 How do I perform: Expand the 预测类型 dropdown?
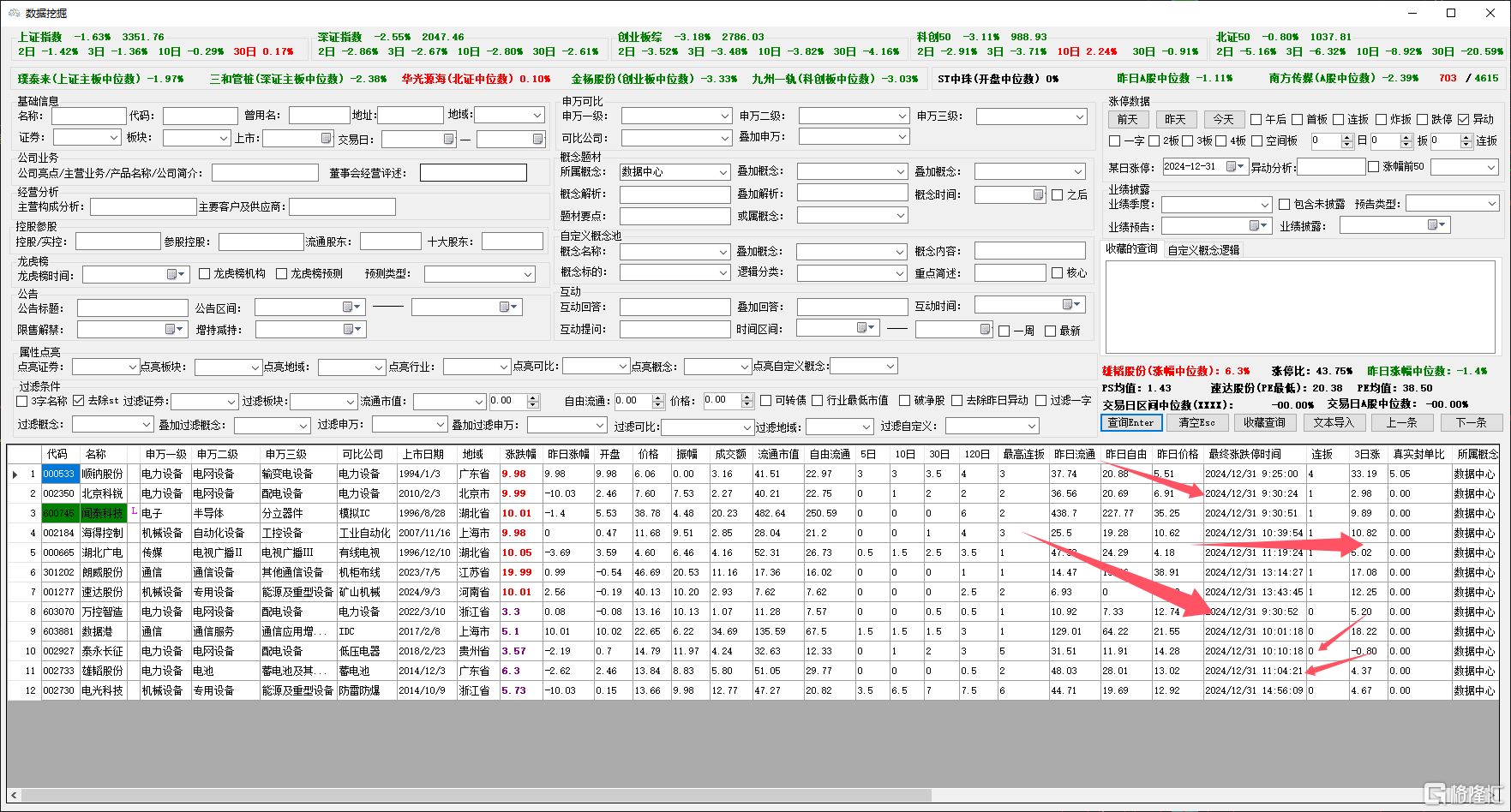point(528,274)
